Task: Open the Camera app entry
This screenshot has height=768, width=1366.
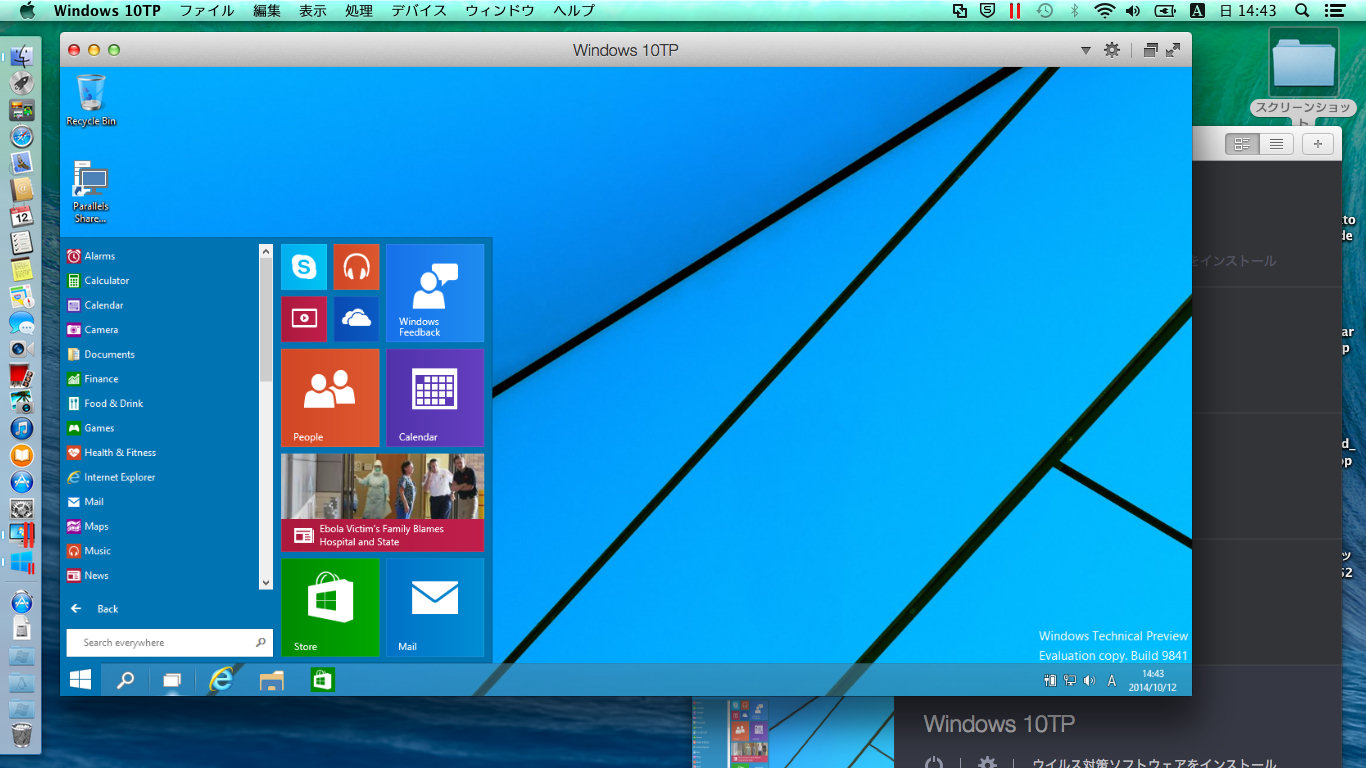Action: click(x=92, y=330)
